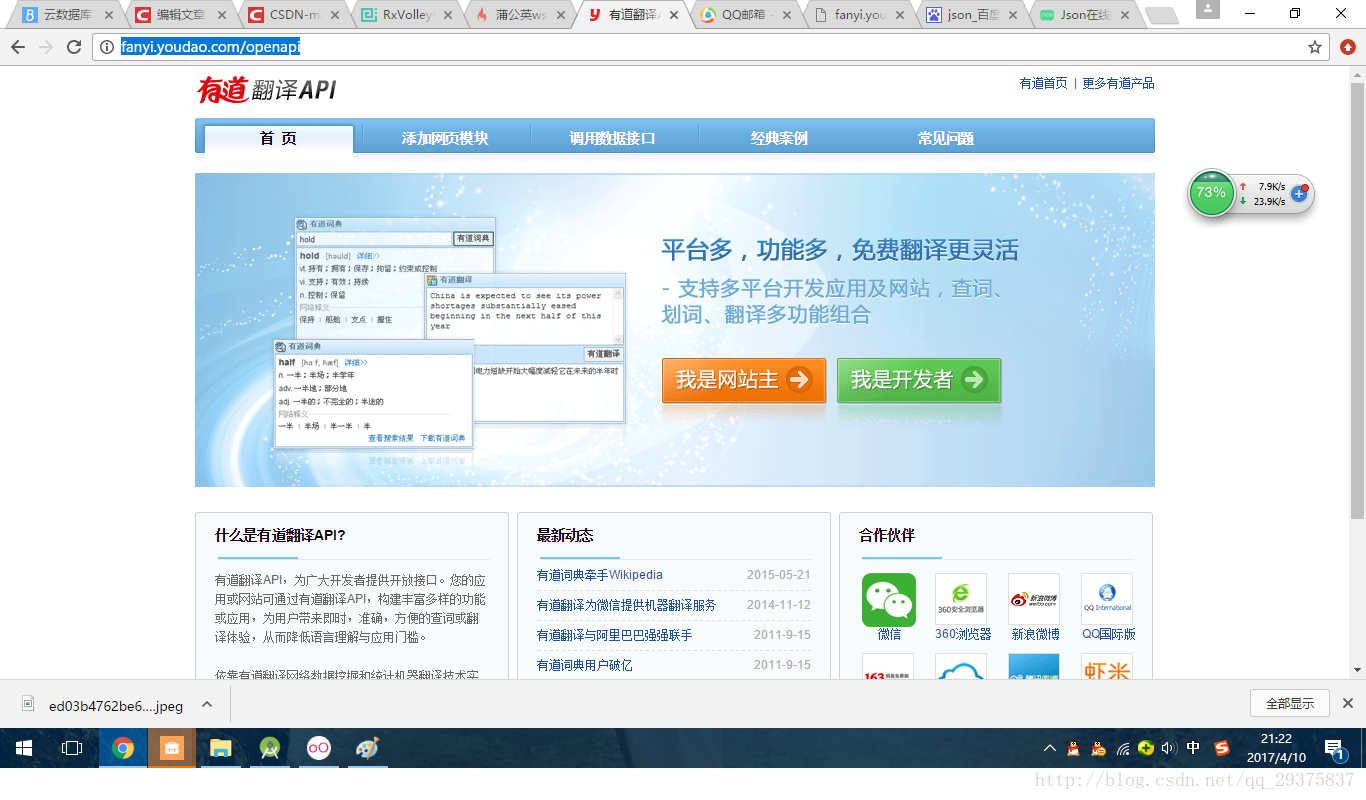Switch to the 云数据库 tab
Screen dimensions: 1366x800
[x=68, y=15]
